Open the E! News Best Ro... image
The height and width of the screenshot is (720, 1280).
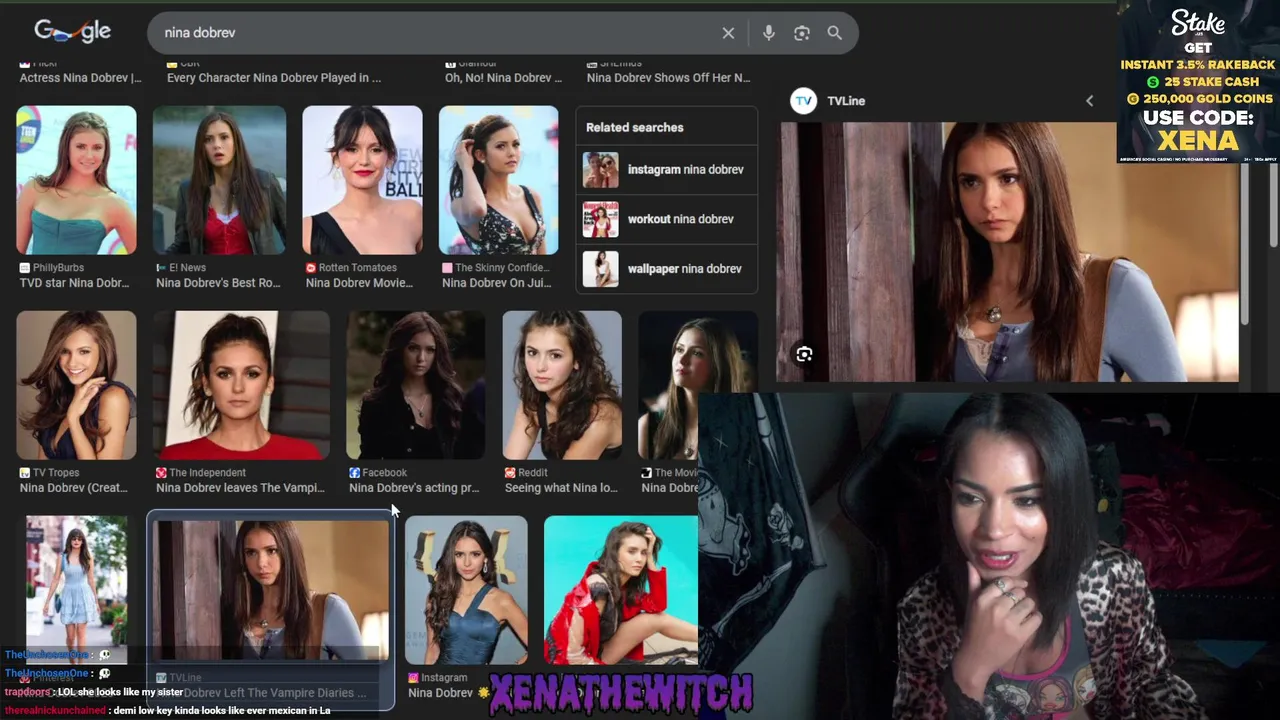coord(219,180)
